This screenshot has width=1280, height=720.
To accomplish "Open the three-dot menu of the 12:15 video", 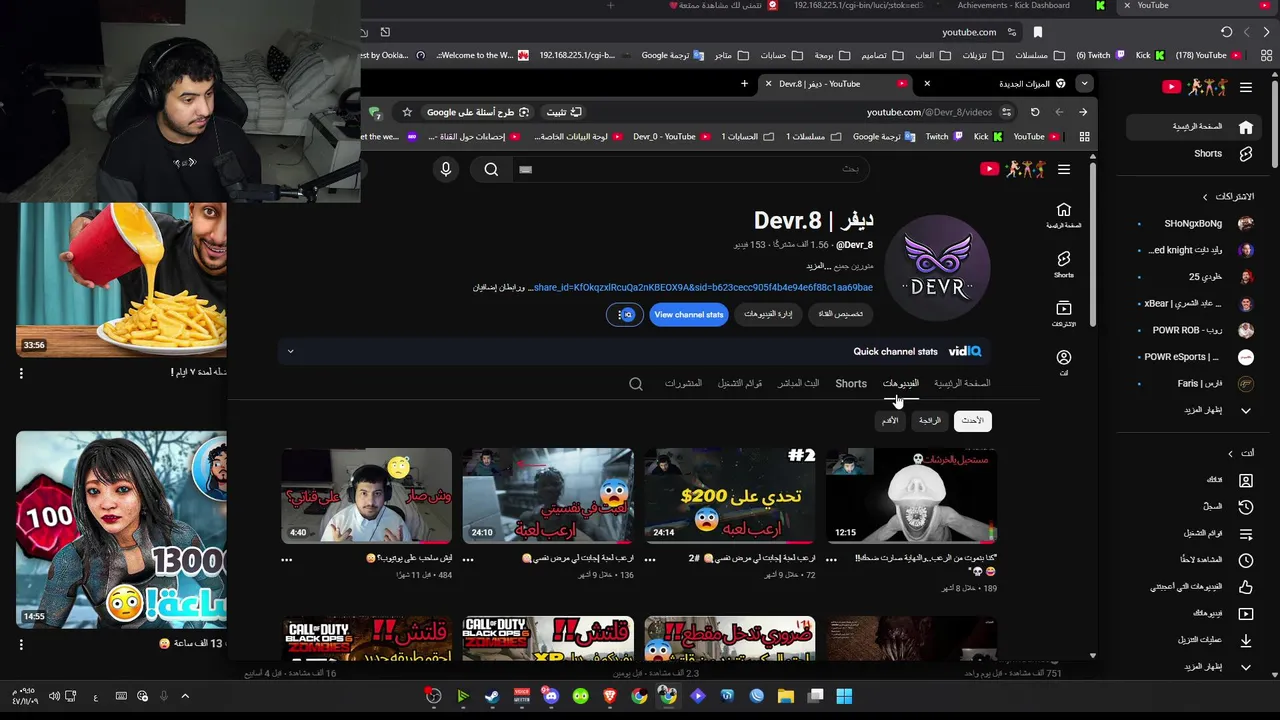I will point(831,560).
